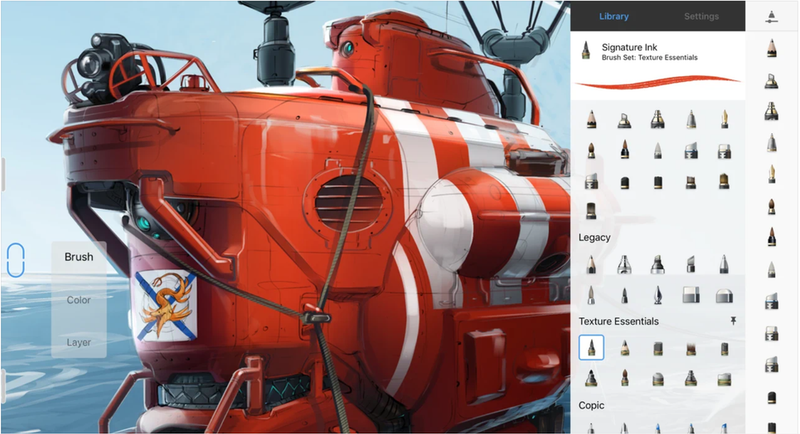
Task: Select Brush in the floating menu
Action: point(79,257)
